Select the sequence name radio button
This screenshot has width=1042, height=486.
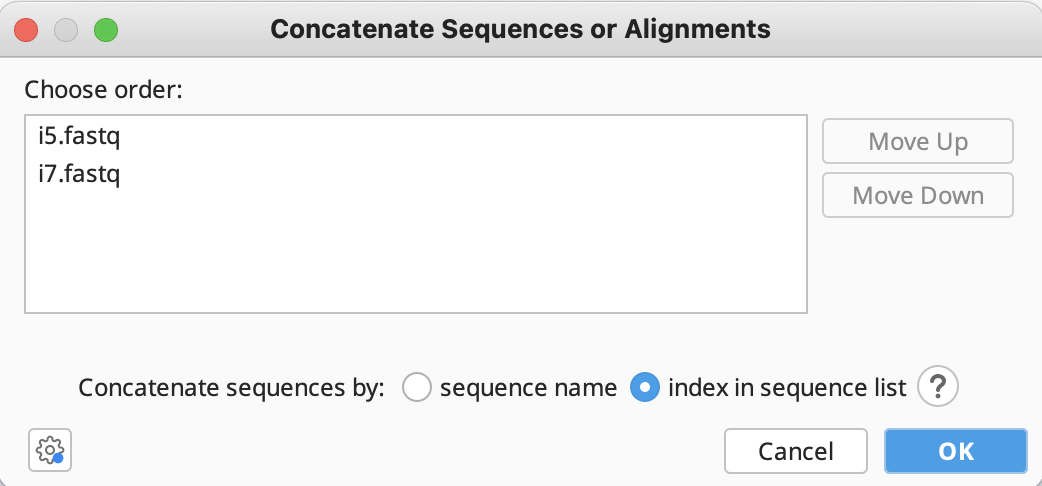pos(417,387)
